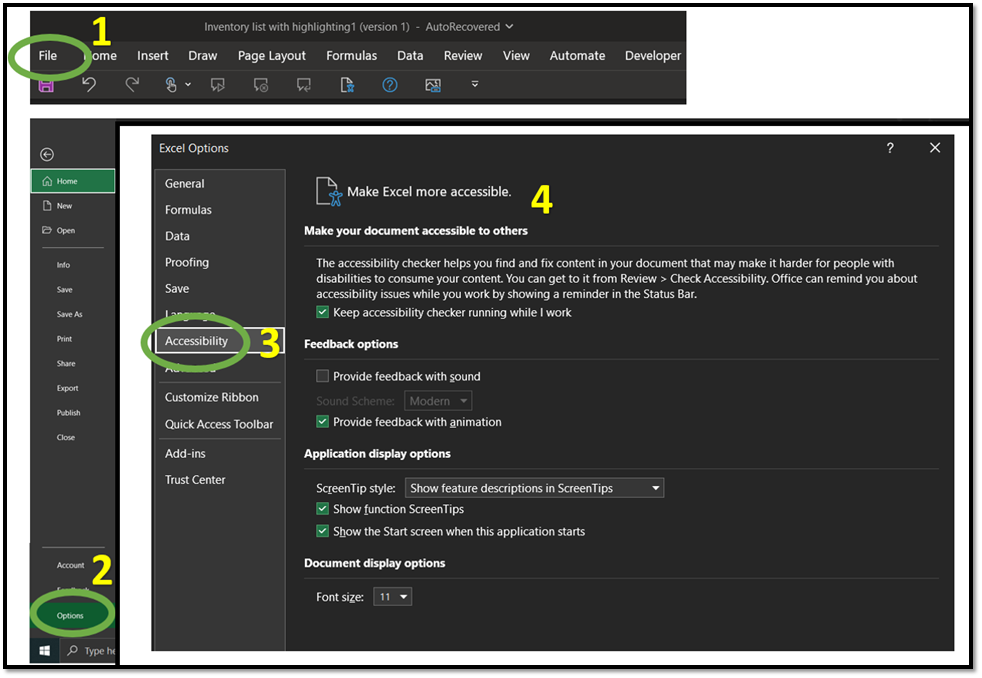Click the touch/mouse mode hand icon
The width and height of the screenshot is (982, 678).
pos(171,85)
